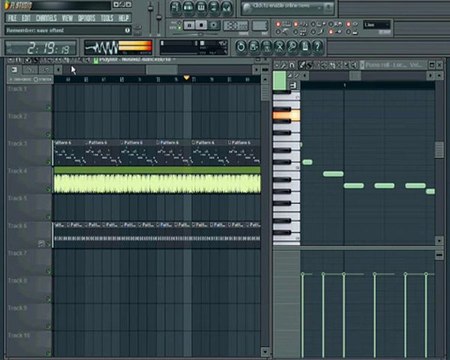Open the piano roll menu arrow
Image resolution: width=450 pixels, height=360 pixels.
coord(276,65)
